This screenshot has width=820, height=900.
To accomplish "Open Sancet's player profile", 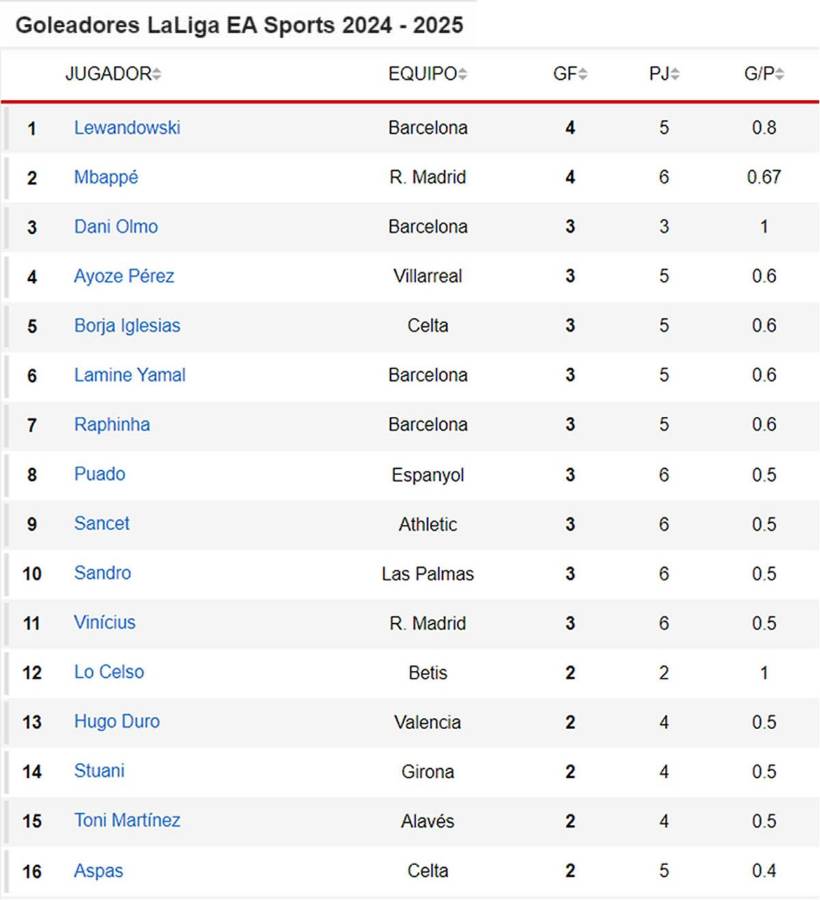I will [x=101, y=523].
